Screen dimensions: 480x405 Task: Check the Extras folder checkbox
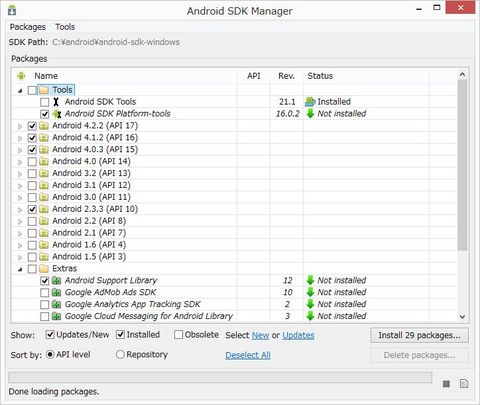pos(32,269)
